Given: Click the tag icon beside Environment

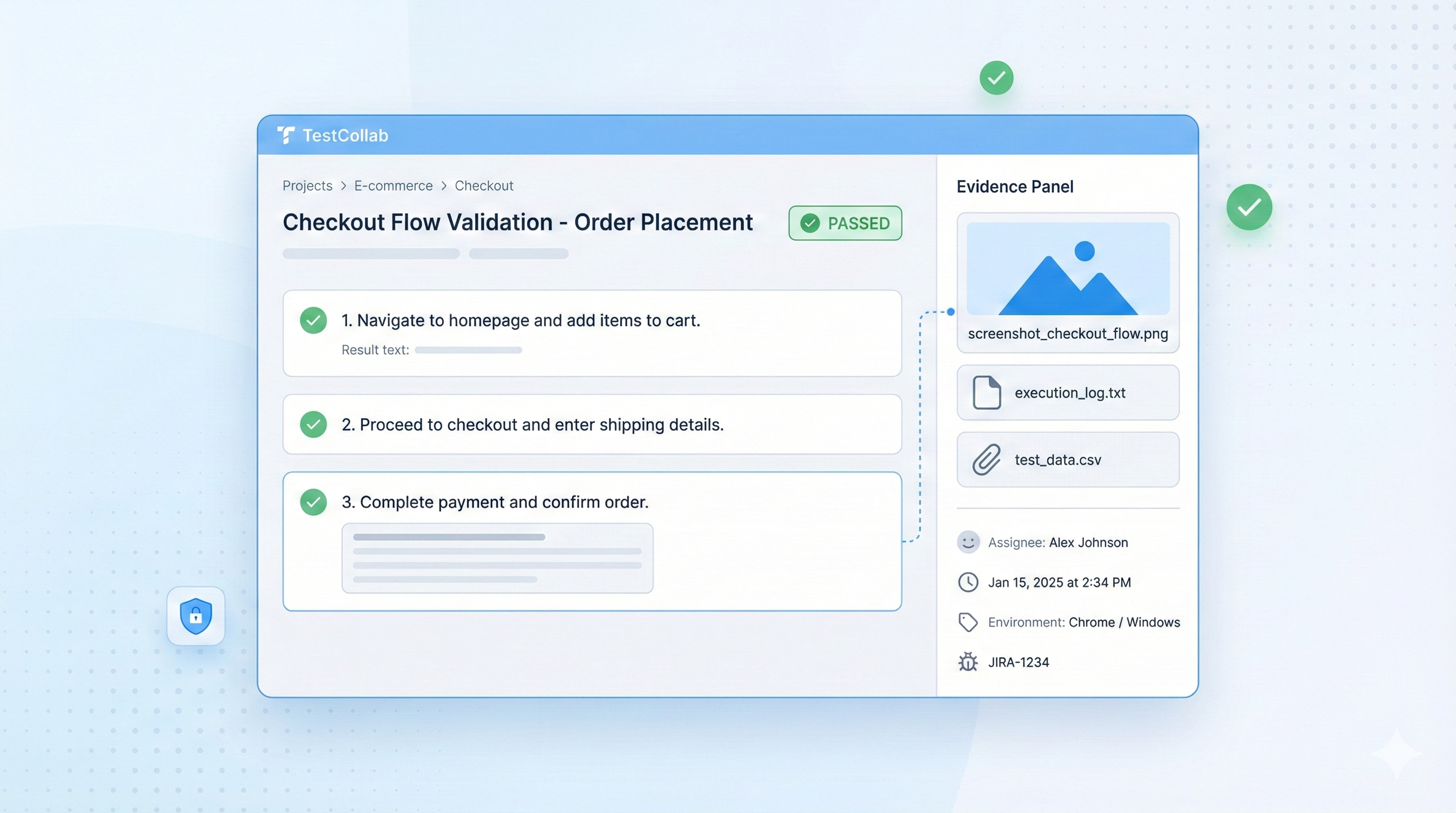Looking at the screenshot, I should coord(968,622).
